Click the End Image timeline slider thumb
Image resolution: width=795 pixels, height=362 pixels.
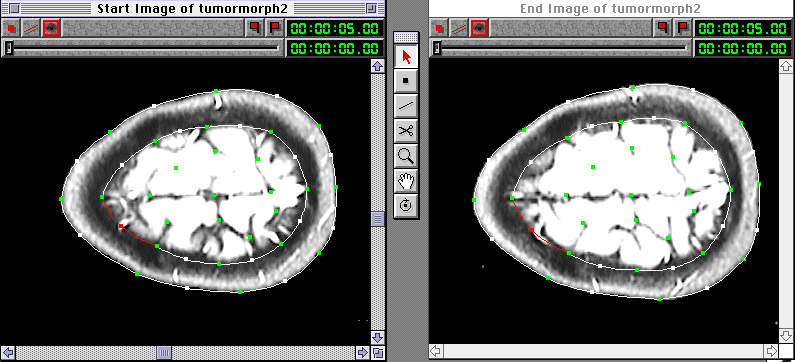tap(436, 48)
